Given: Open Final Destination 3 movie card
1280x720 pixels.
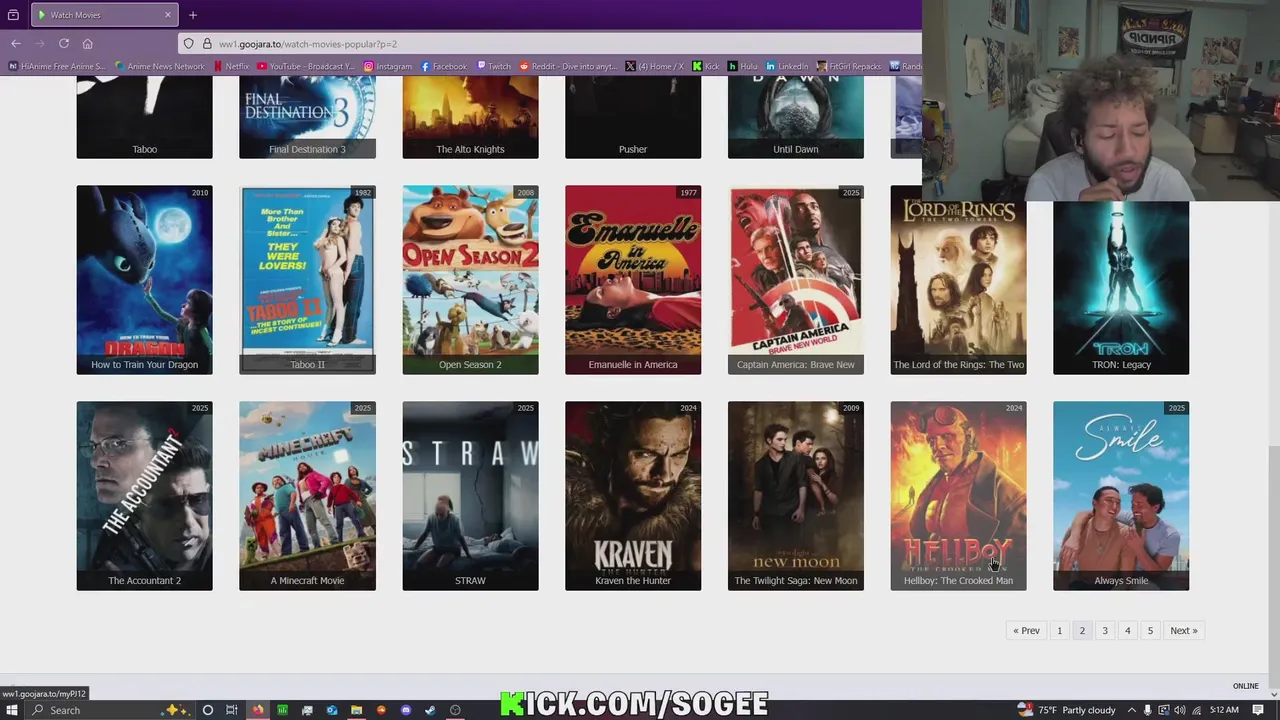Looking at the screenshot, I should click(x=307, y=118).
